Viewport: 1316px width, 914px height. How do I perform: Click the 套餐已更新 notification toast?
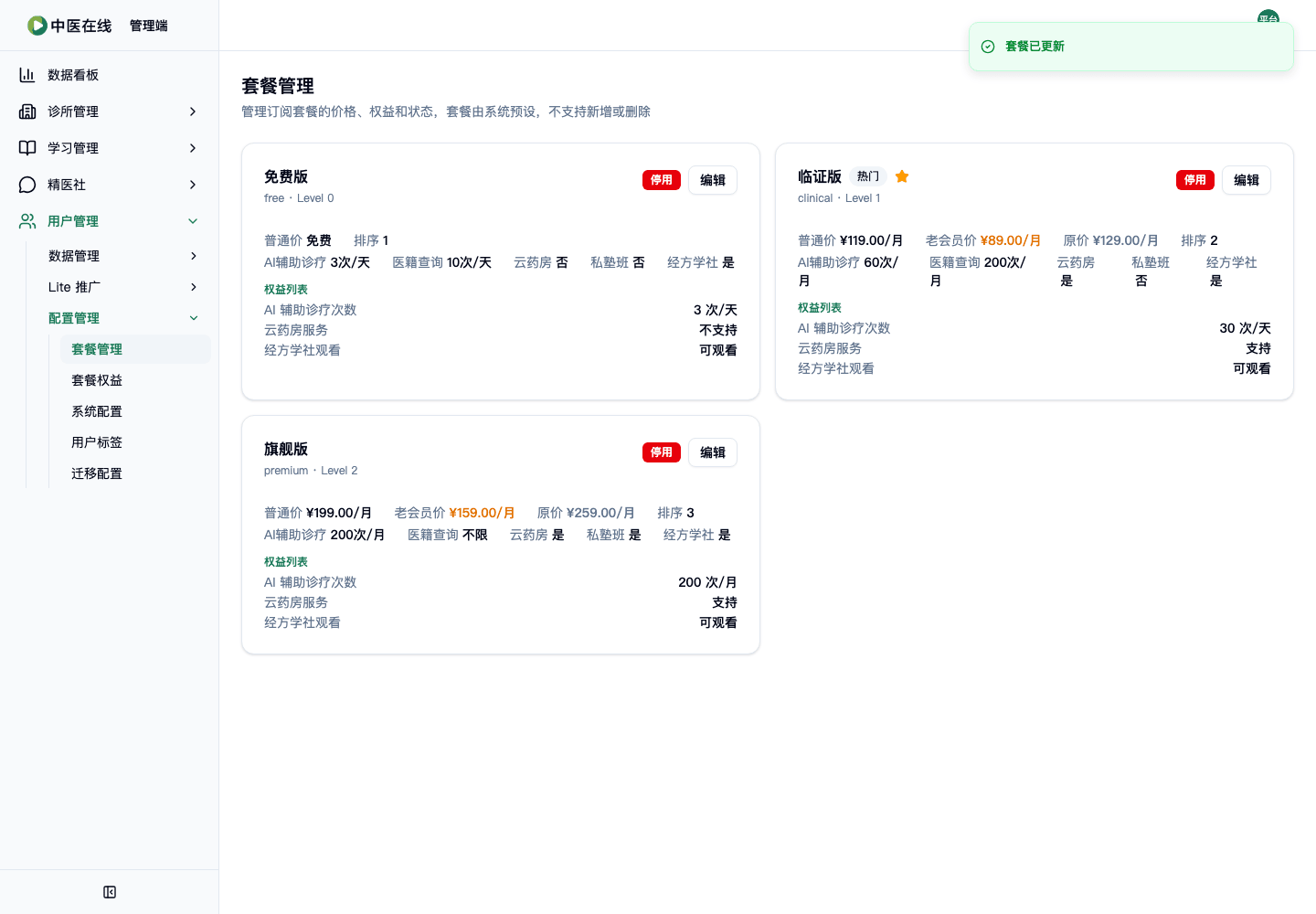(1131, 47)
